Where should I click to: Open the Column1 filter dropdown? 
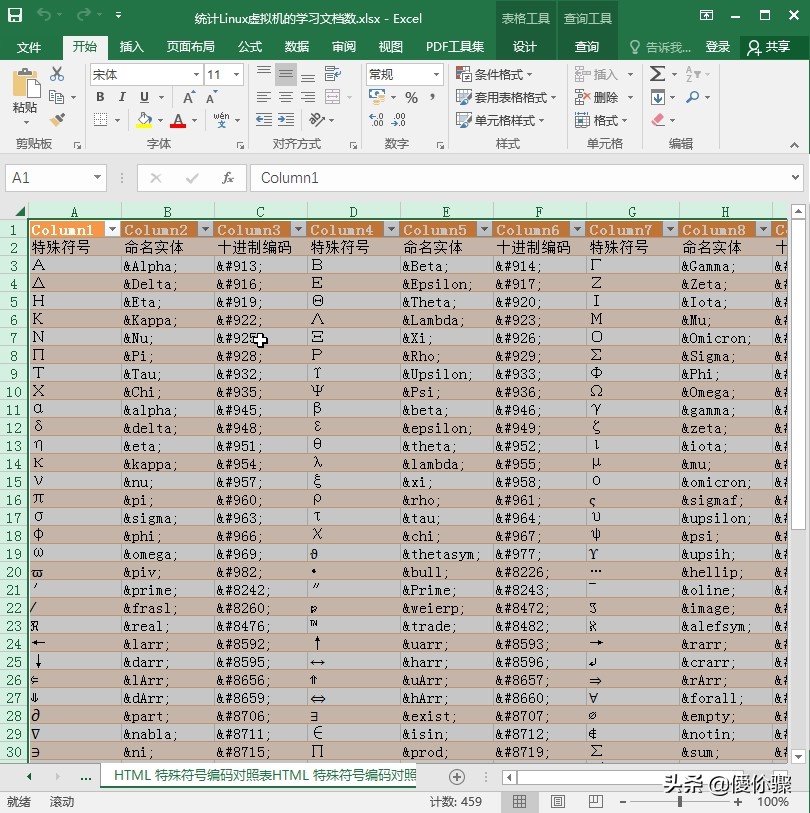[x=113, y=229]
